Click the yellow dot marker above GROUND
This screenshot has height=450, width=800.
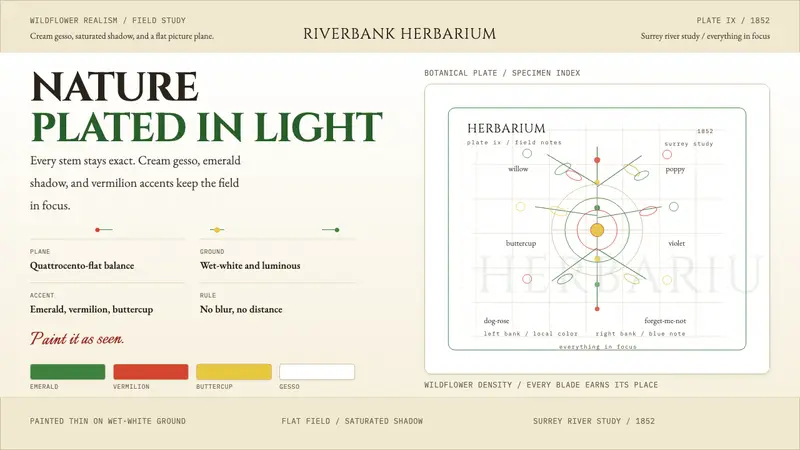point(217,230)
